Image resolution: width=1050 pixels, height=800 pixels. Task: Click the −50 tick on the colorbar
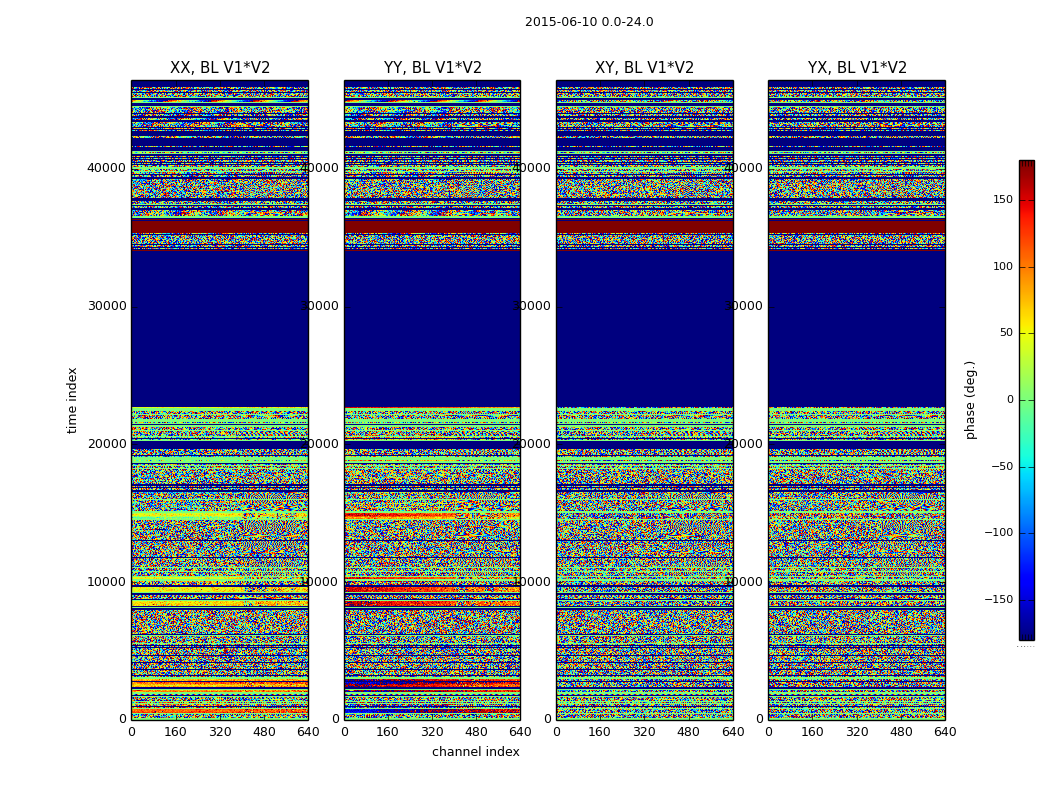pyautogui.click(x=1002, y=466)
